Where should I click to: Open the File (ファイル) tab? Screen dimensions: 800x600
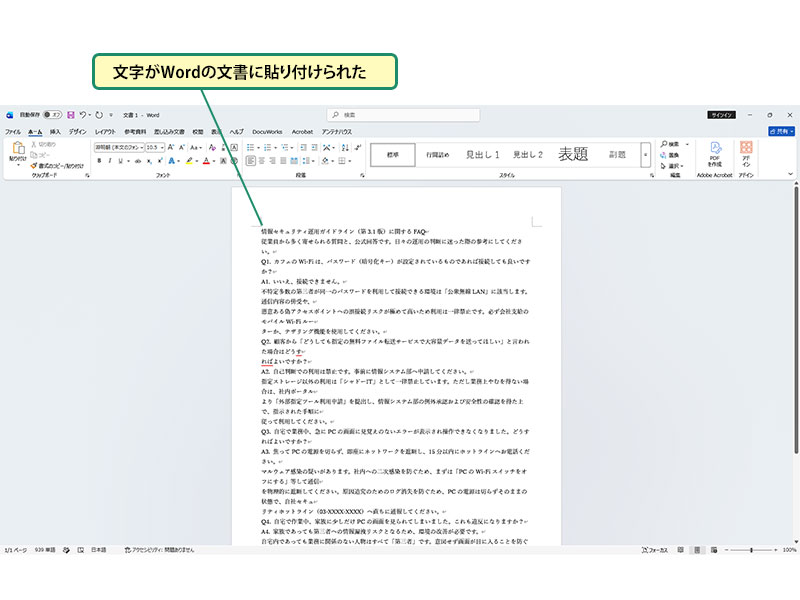pos(13,132)
